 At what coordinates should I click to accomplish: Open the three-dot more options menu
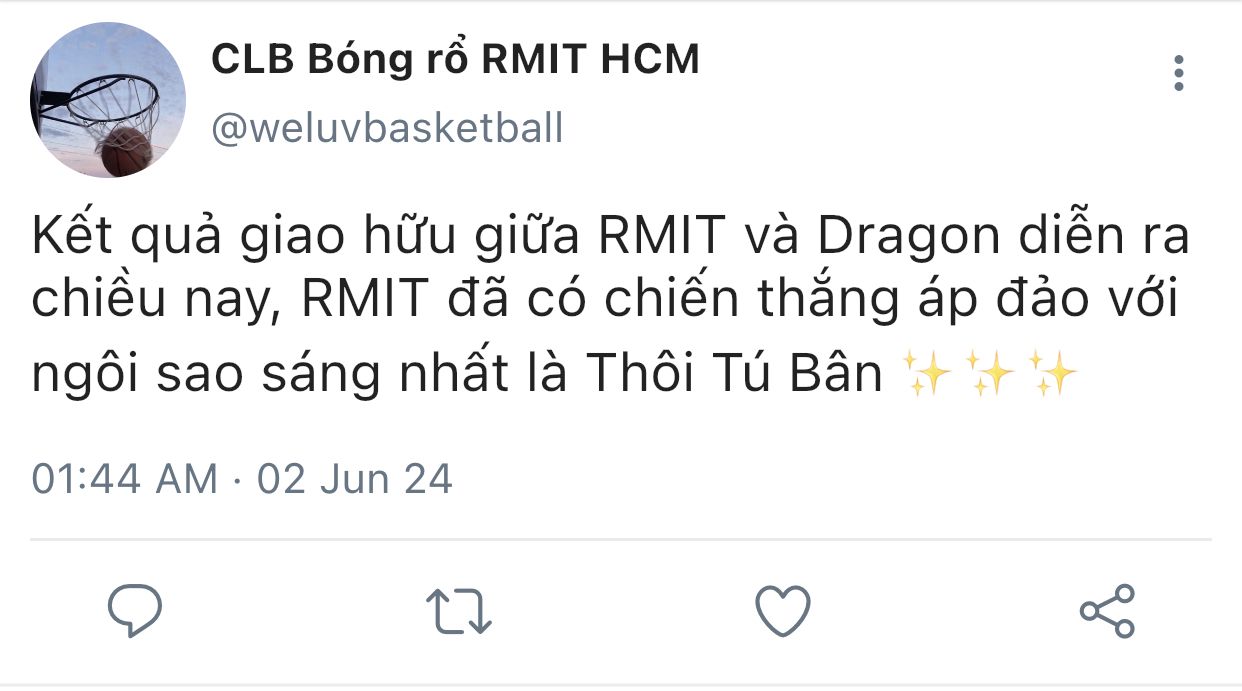[1179, 73]
